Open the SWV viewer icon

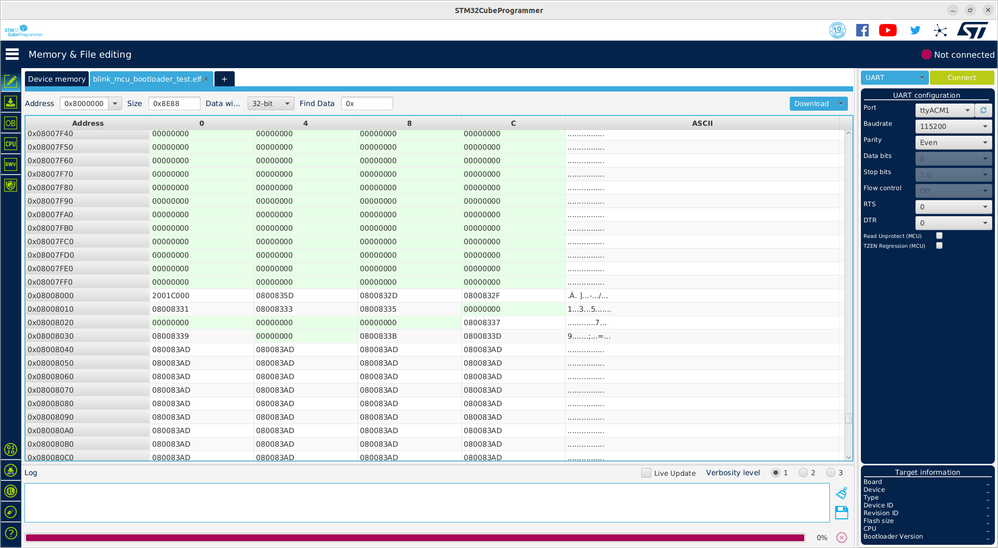click(x=10, y=164)
